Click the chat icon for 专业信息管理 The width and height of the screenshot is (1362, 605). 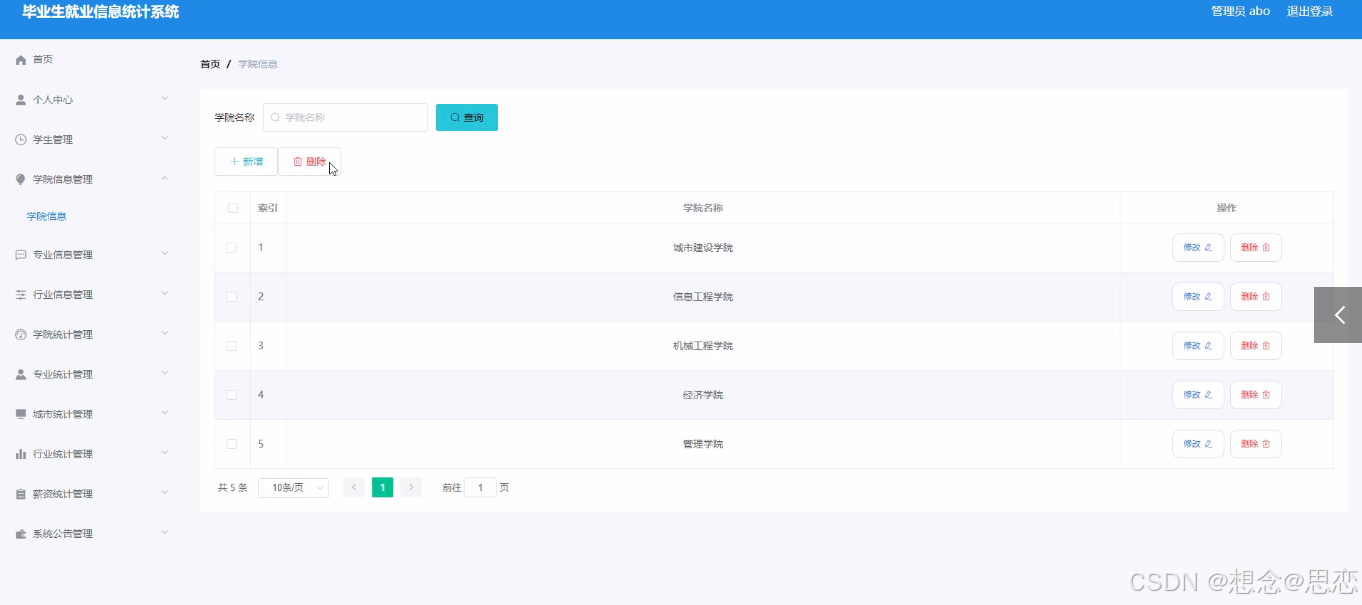click(x=20, y=255)
